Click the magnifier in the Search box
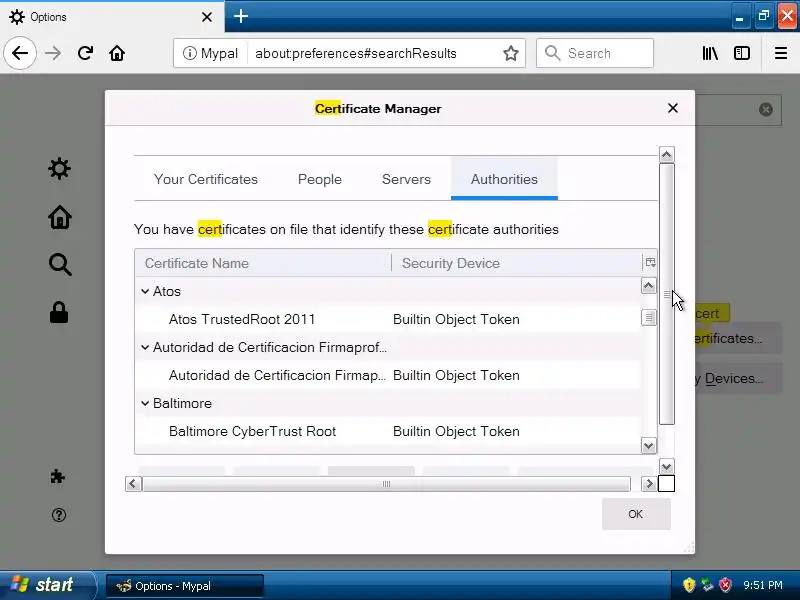This screenshot has width=800, height=600. tap(552, 53)
